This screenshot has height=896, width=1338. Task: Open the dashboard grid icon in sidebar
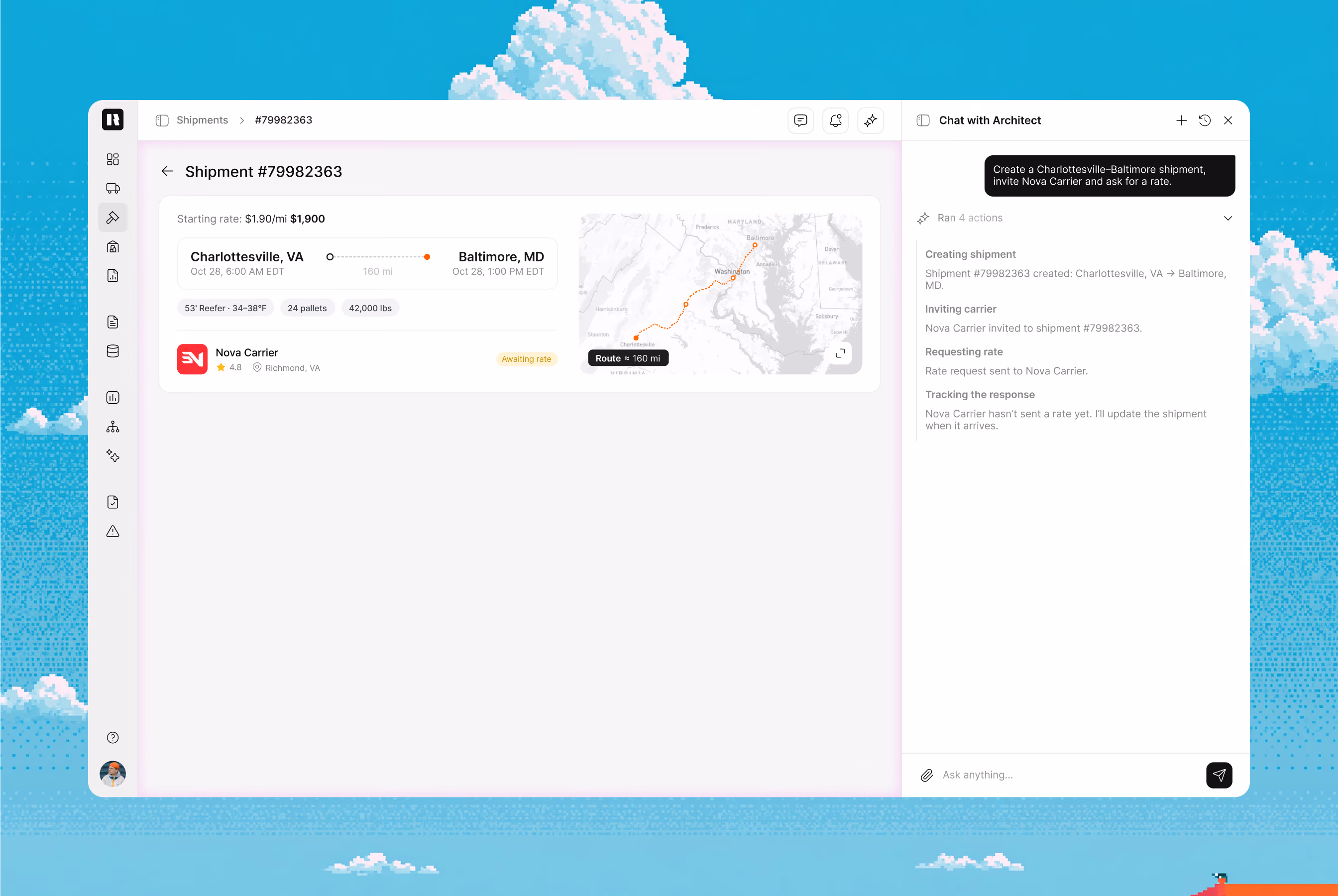(112, 159)
